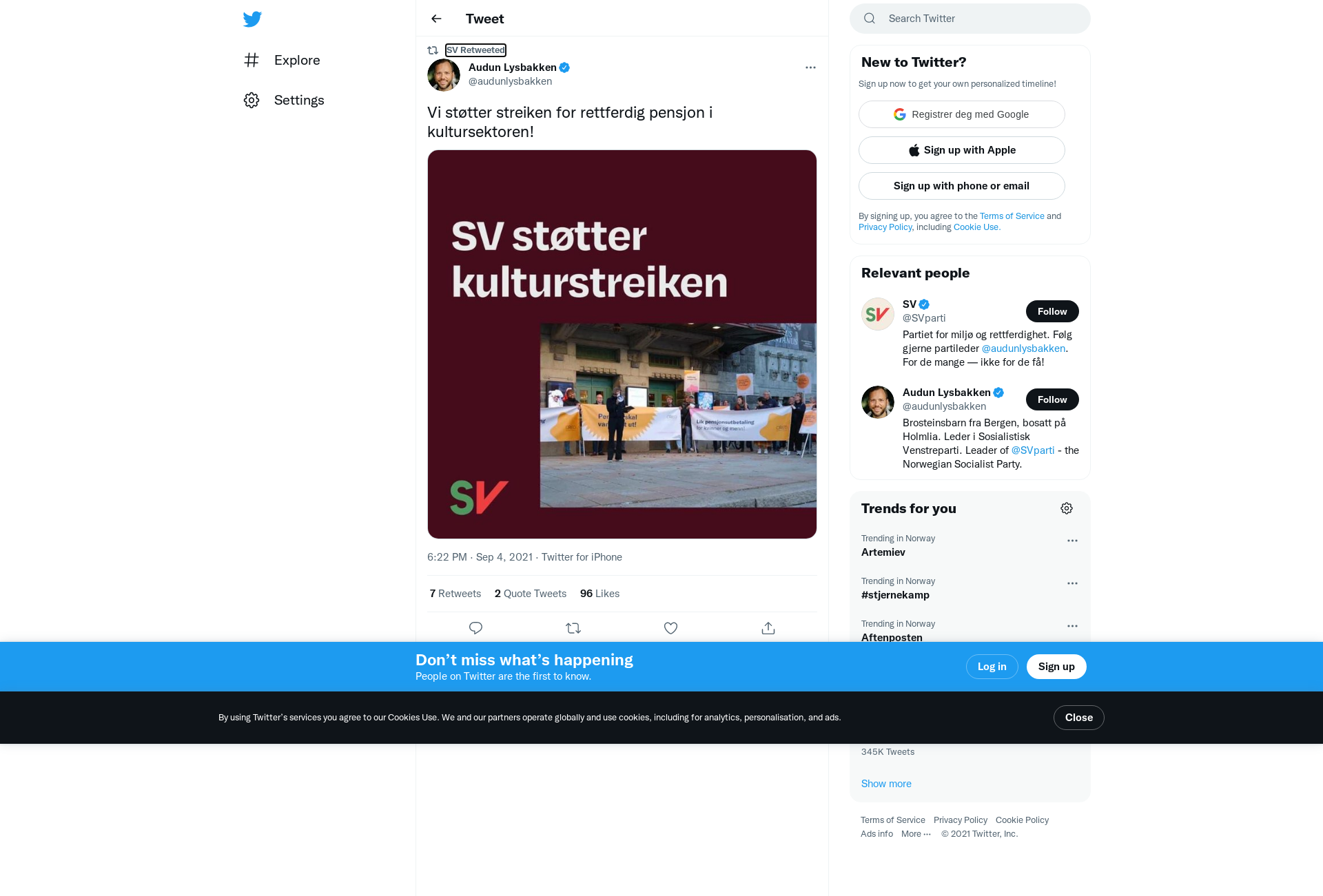Open the SV kulturstreiken tweet image

[x=622, y=344]
